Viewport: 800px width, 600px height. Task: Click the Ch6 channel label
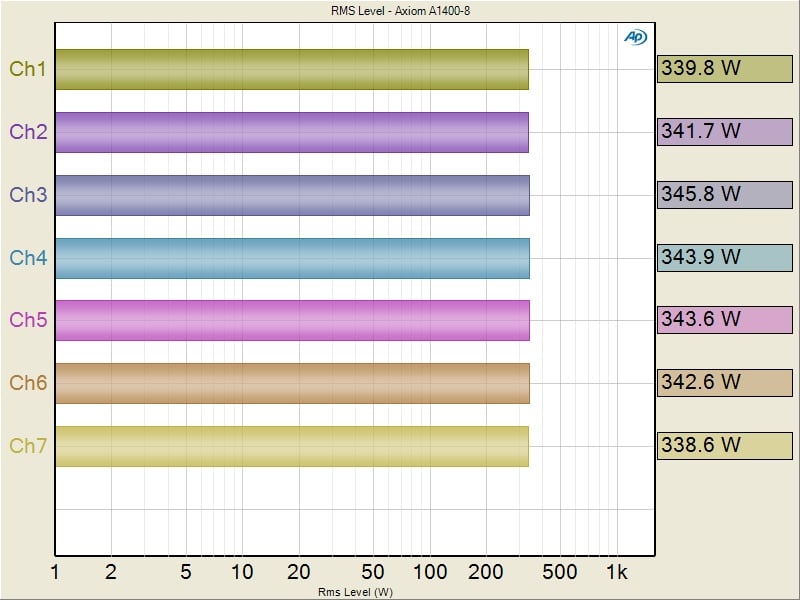28,383
